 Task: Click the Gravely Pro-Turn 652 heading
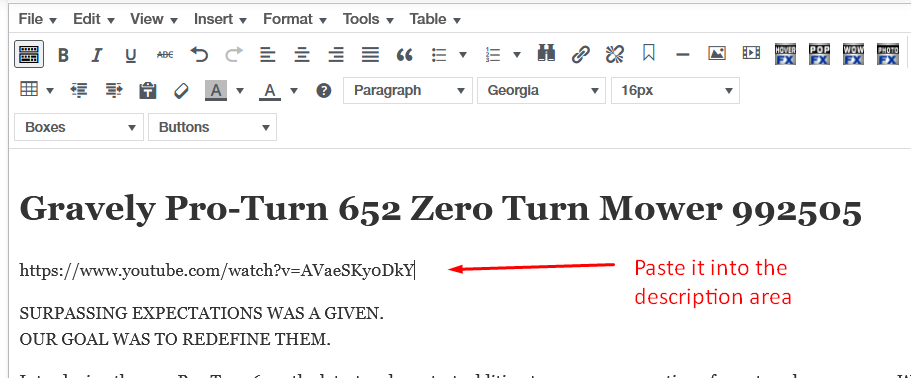(440, 210)
